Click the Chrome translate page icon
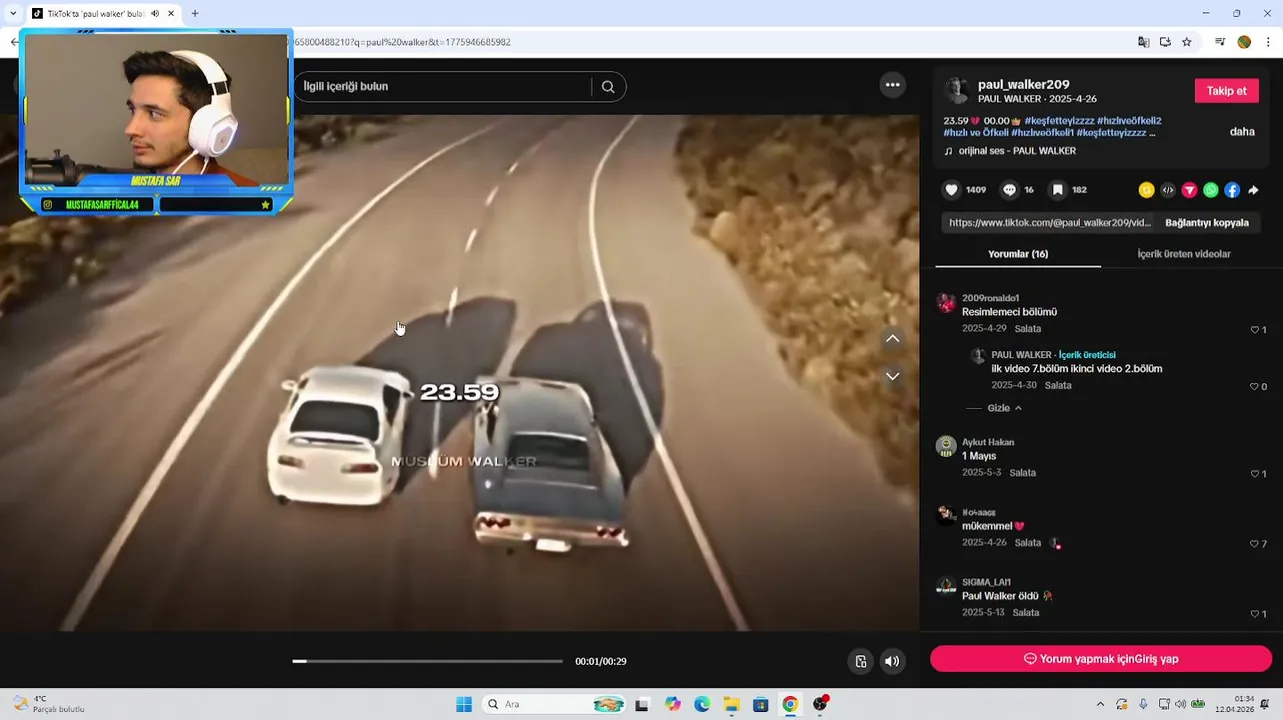This screenshot has height=720, width=1283. point(1144,42)
